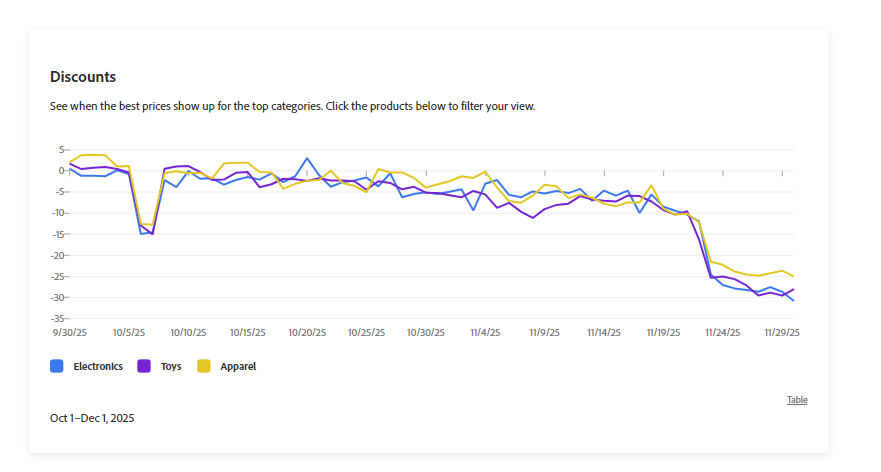
Task: Click the yellow Apparel legend swatch
Action: point(204,366)
